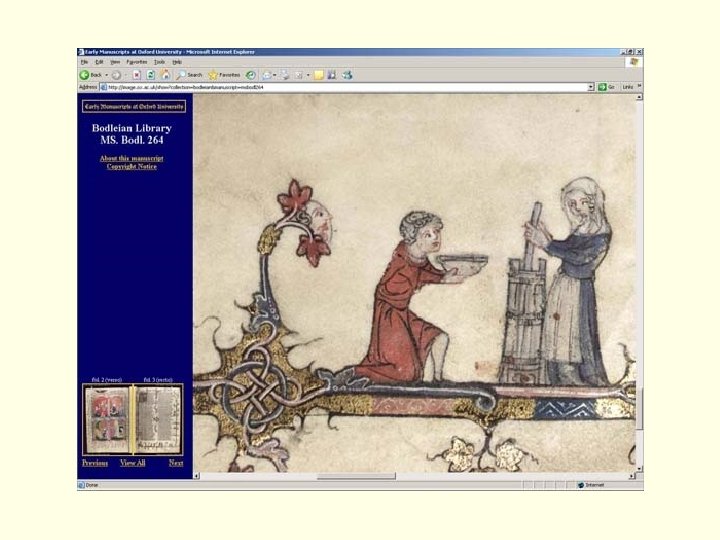The width and height of the screenshot is (720, 540).
Task: Open the Favorites menu
Action: click(137, 62)
